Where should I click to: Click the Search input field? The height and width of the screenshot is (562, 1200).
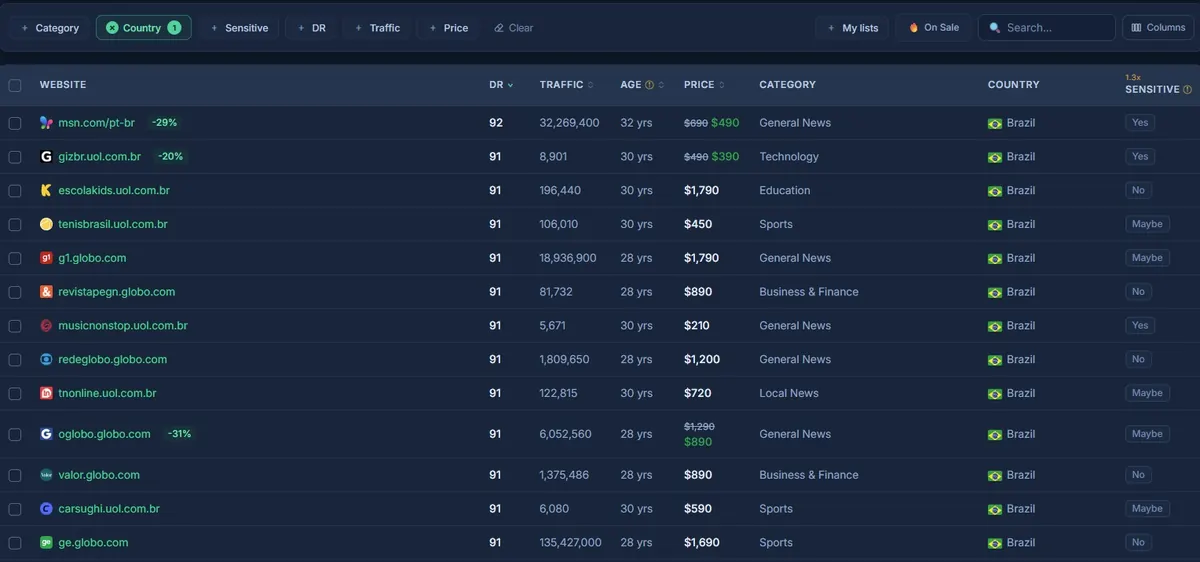point(1047,28)
